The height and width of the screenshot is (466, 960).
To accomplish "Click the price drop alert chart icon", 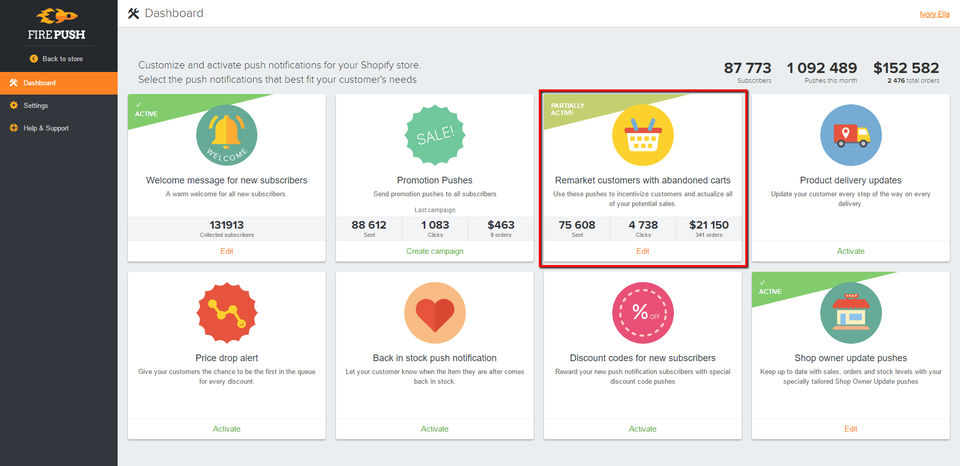I will 227,313.
